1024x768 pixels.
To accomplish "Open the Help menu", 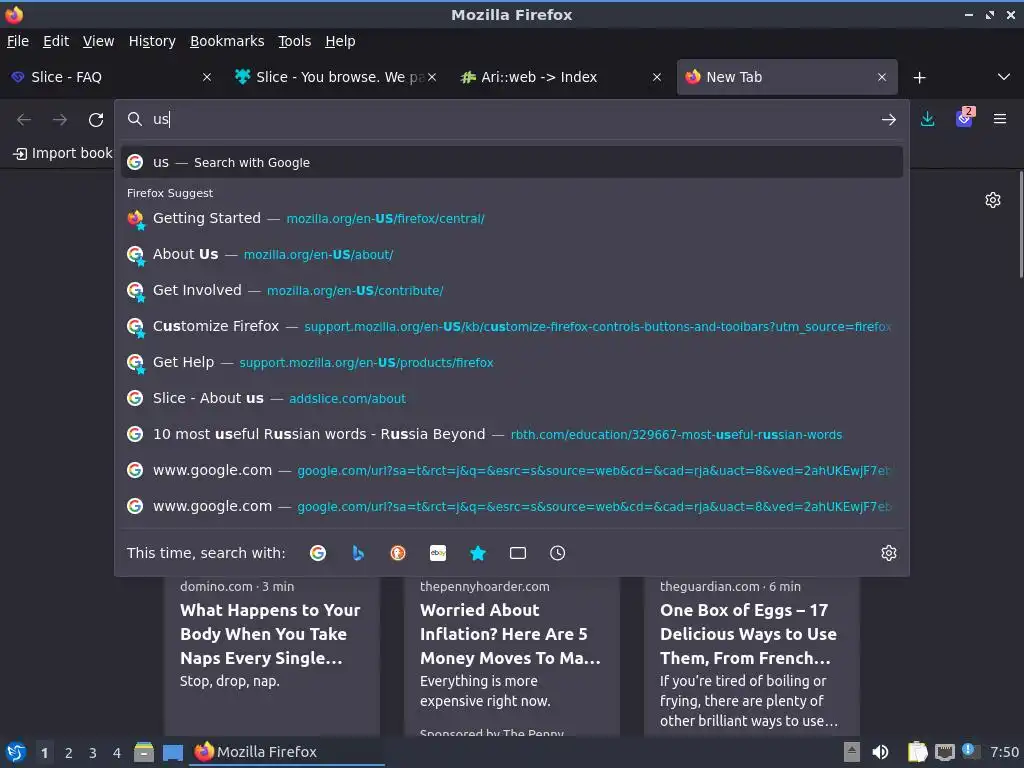I will pos(340,41).
